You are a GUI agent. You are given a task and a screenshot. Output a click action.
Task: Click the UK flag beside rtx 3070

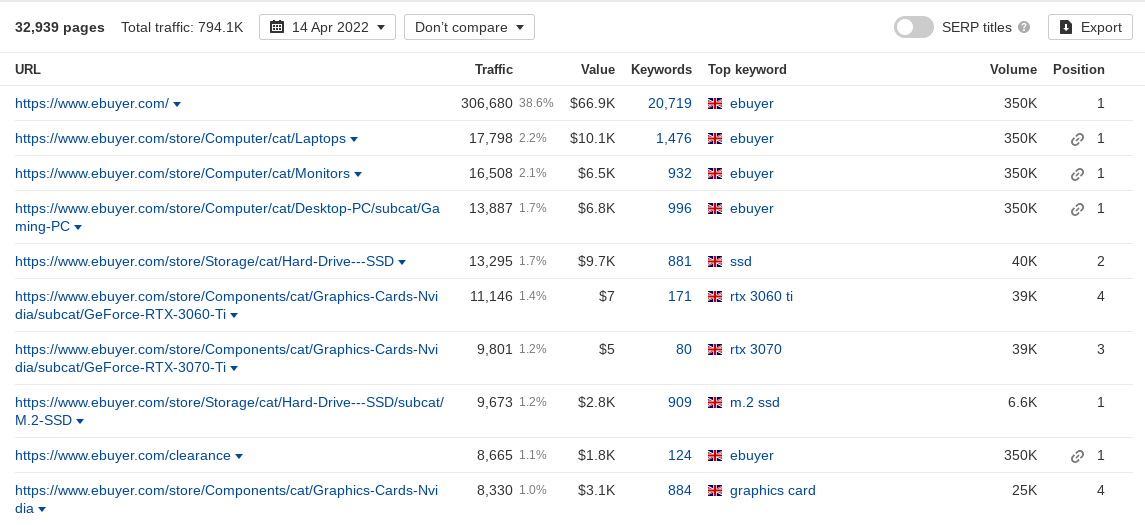(715, 350)
